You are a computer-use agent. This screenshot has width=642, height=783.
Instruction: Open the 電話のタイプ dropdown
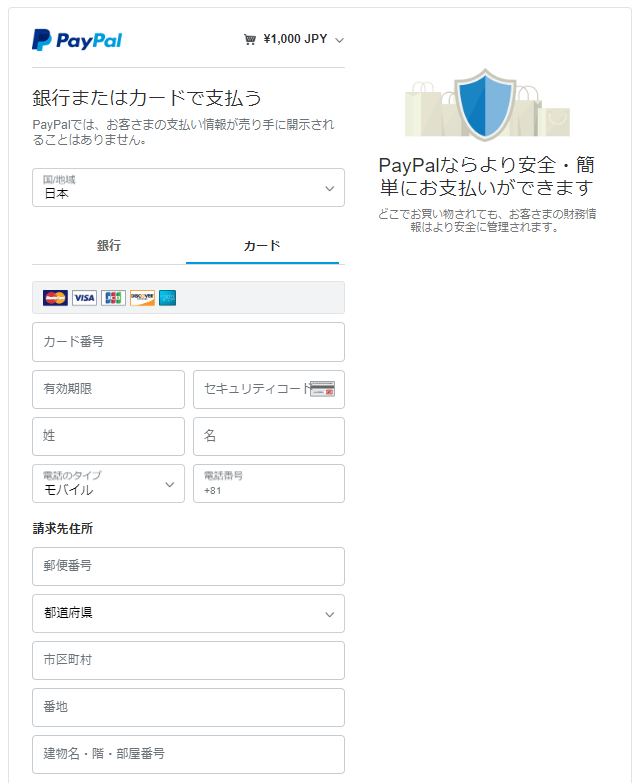click(108, 483)
